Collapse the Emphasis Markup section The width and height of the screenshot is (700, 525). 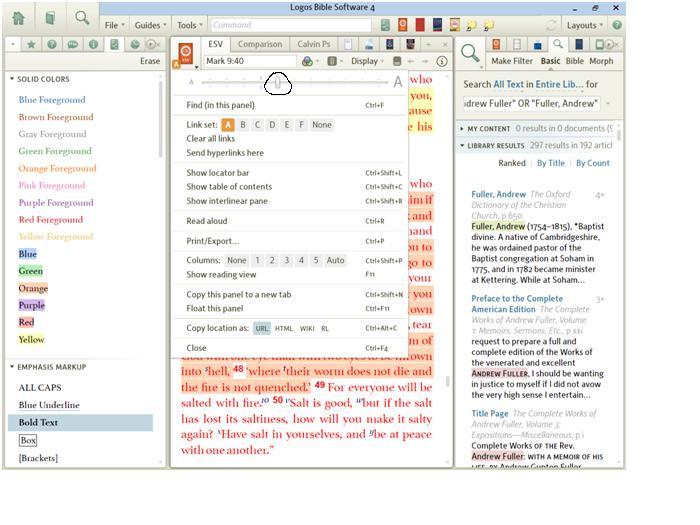point(12,367)
